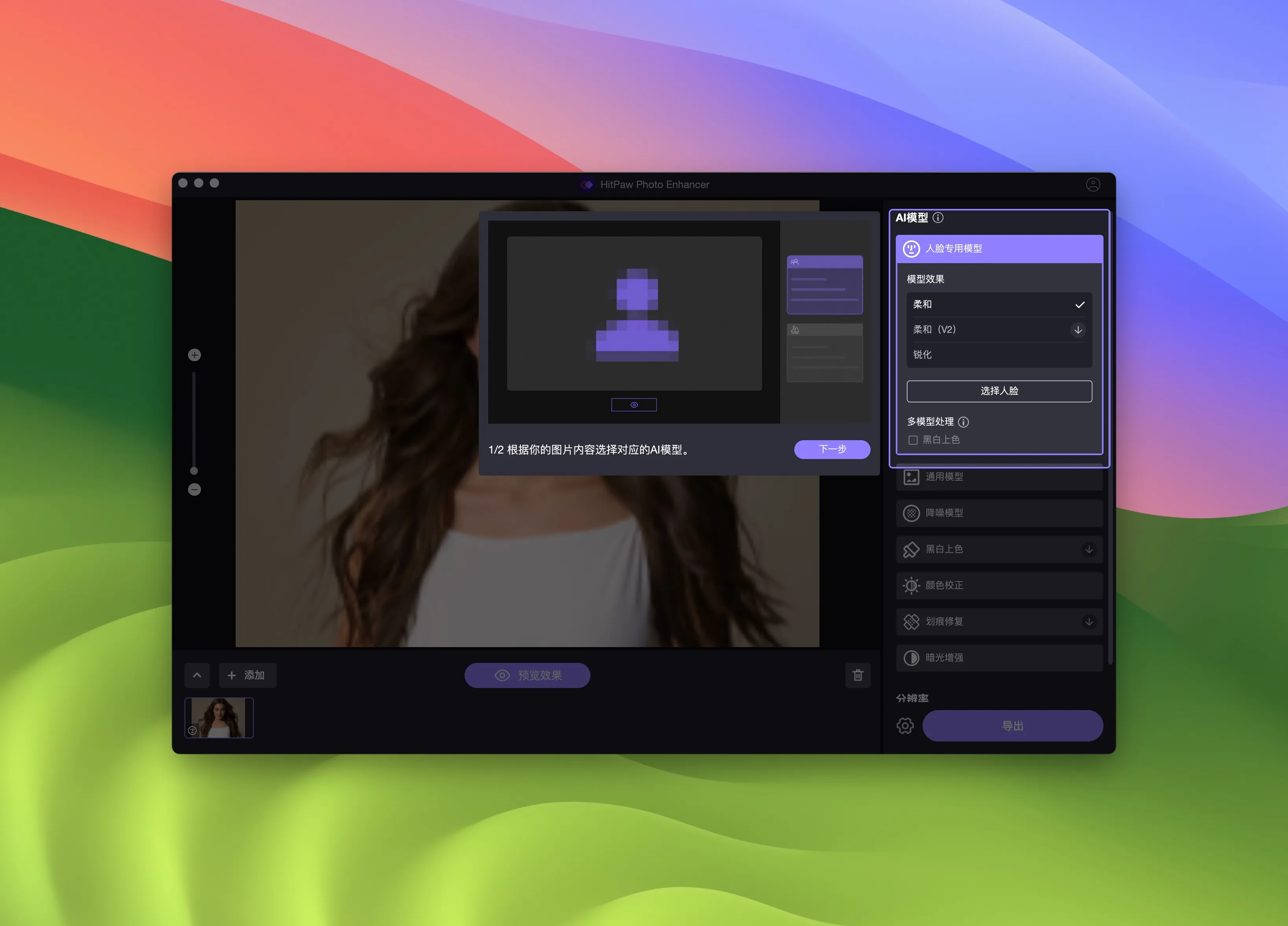The image size is (1288, 926).
Task: Select the woman photo thumbnail
Action: click(x=219, y=718)
